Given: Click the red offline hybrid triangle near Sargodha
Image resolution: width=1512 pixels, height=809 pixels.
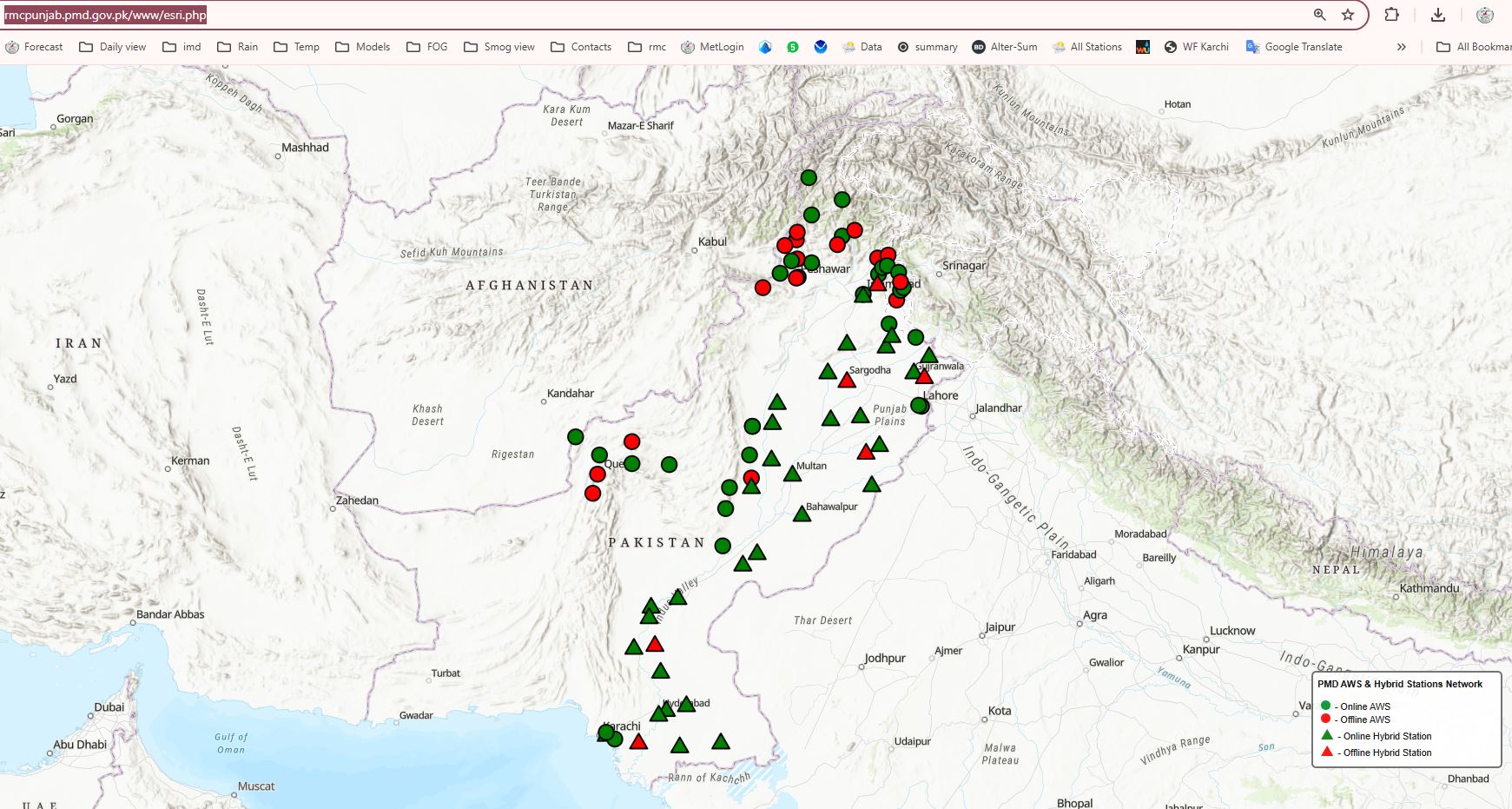Looking at the screenshot, I should click(847, 381).
